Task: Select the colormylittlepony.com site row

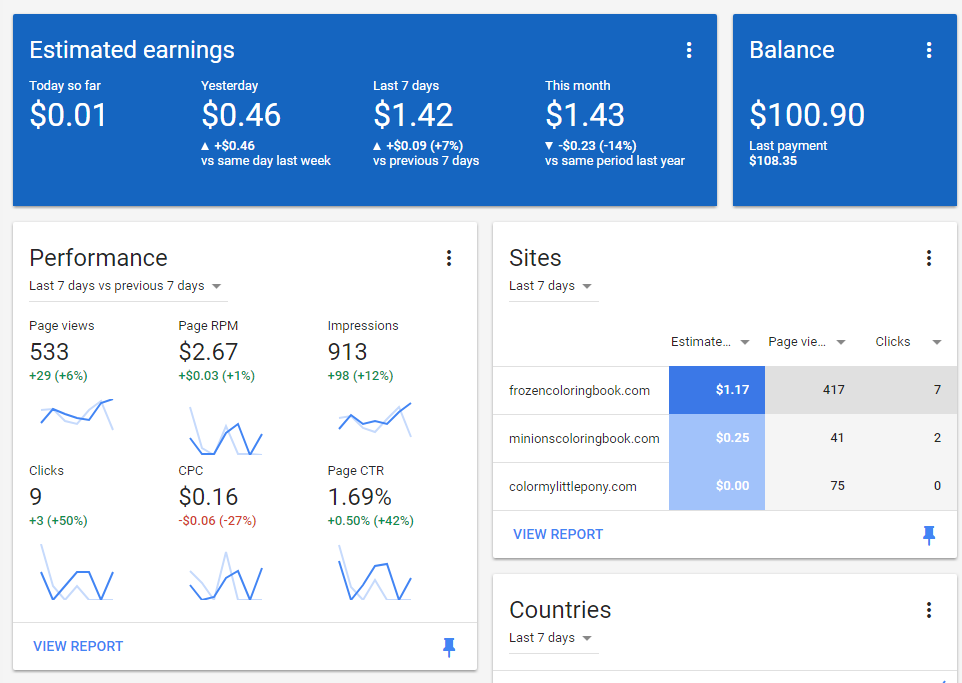Action: (x=573, y=486)
